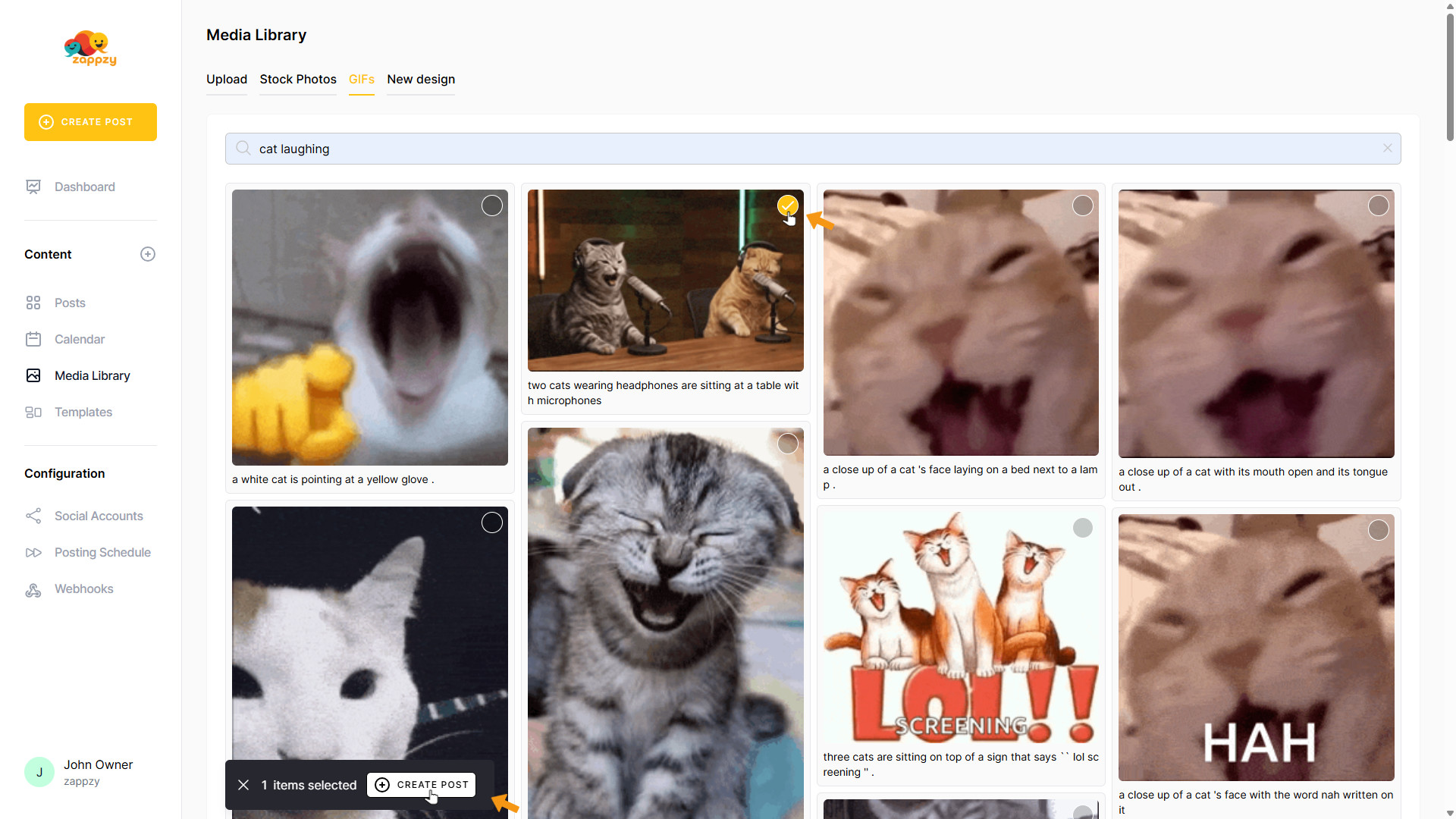Click the cat laughing search field
The height and width of the screenshot is (819, 1456).
pyautogui.click(x=811, y=149)
